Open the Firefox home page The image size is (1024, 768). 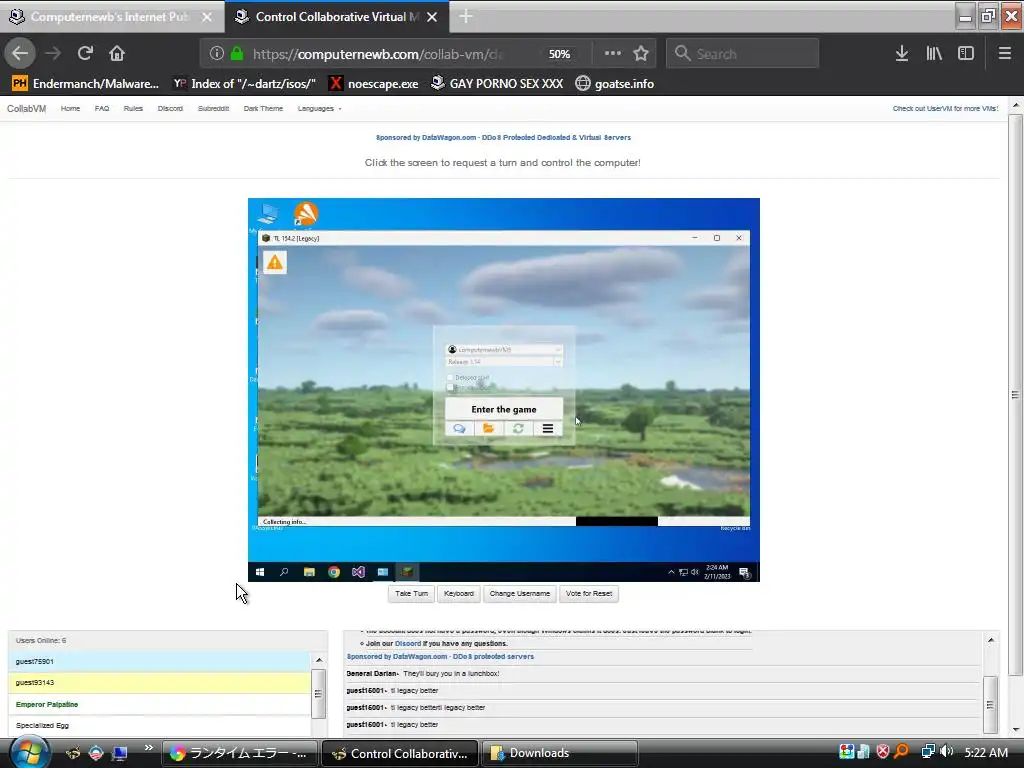[x=117, y=54]
